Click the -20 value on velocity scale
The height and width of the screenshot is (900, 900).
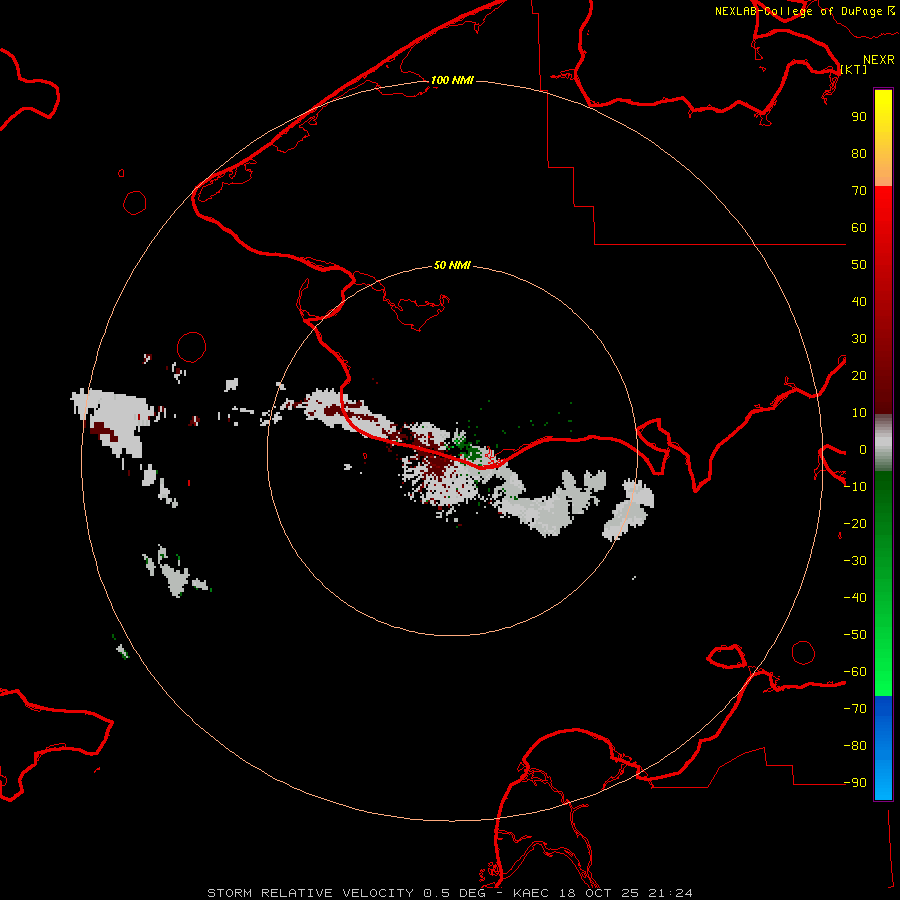pyautogui.click(x=855, y=523)
